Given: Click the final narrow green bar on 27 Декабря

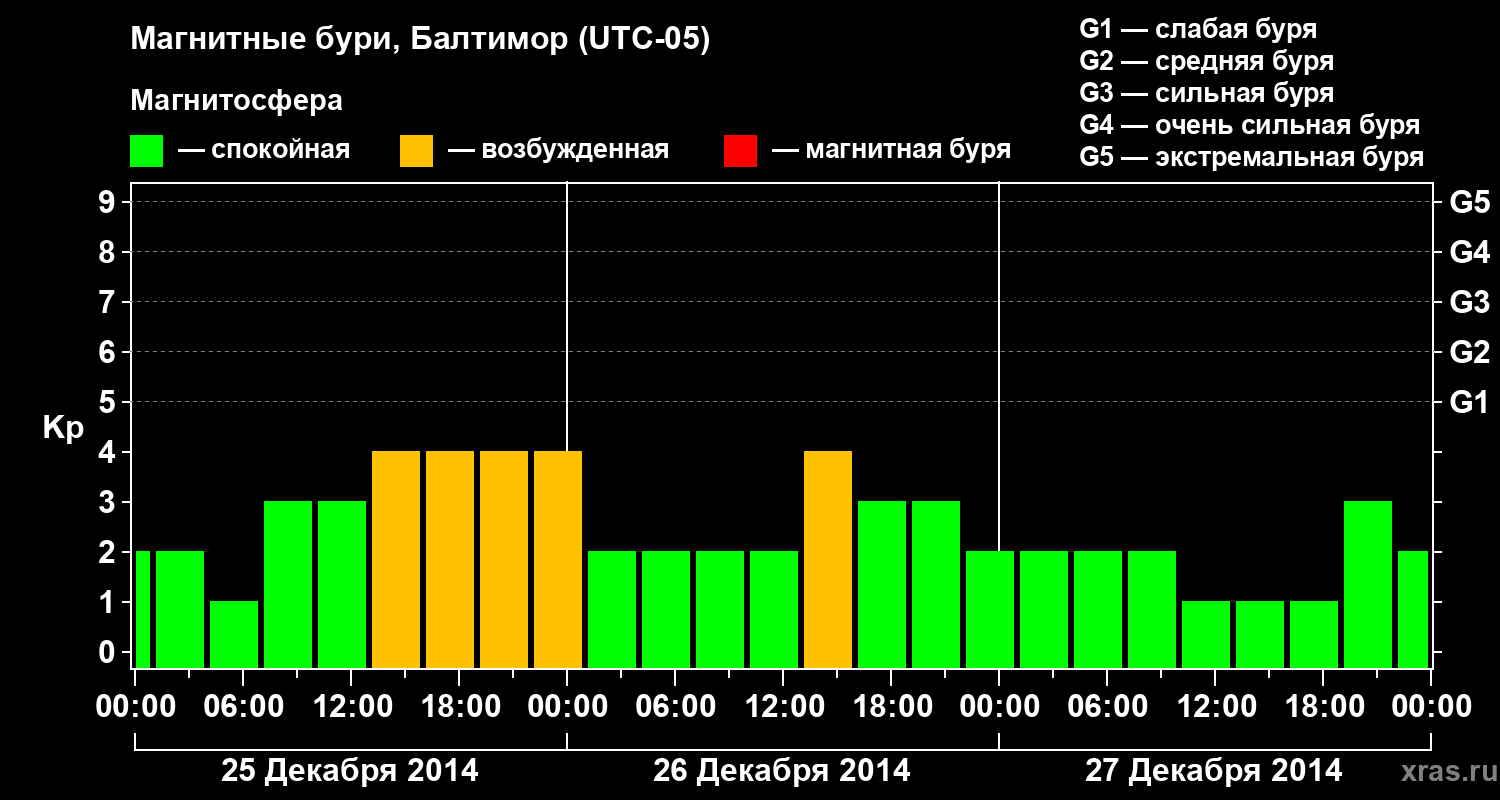Looking at the screenshot, I should (1413, 609).
